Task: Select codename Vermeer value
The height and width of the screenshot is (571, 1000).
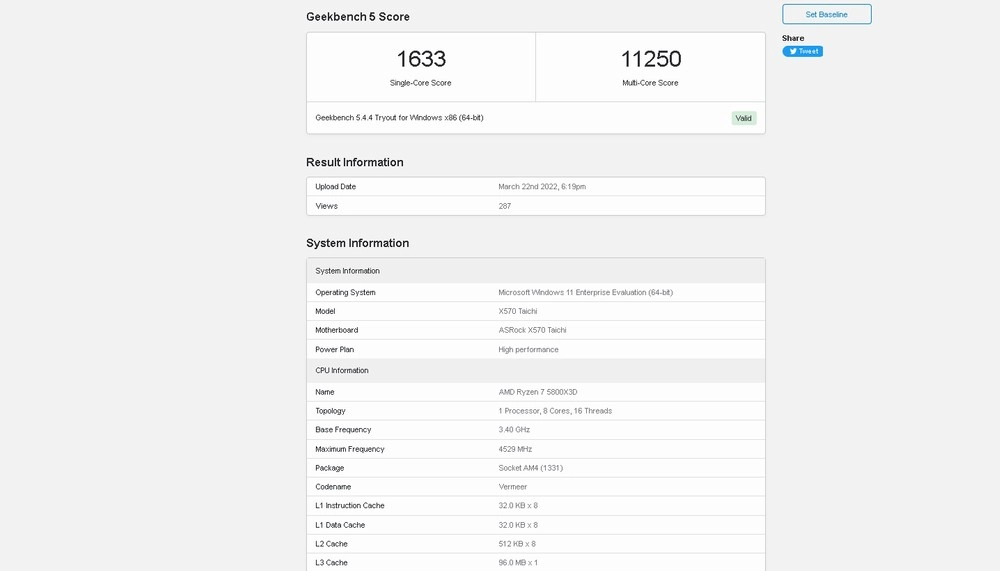Action: click(513, 487)
